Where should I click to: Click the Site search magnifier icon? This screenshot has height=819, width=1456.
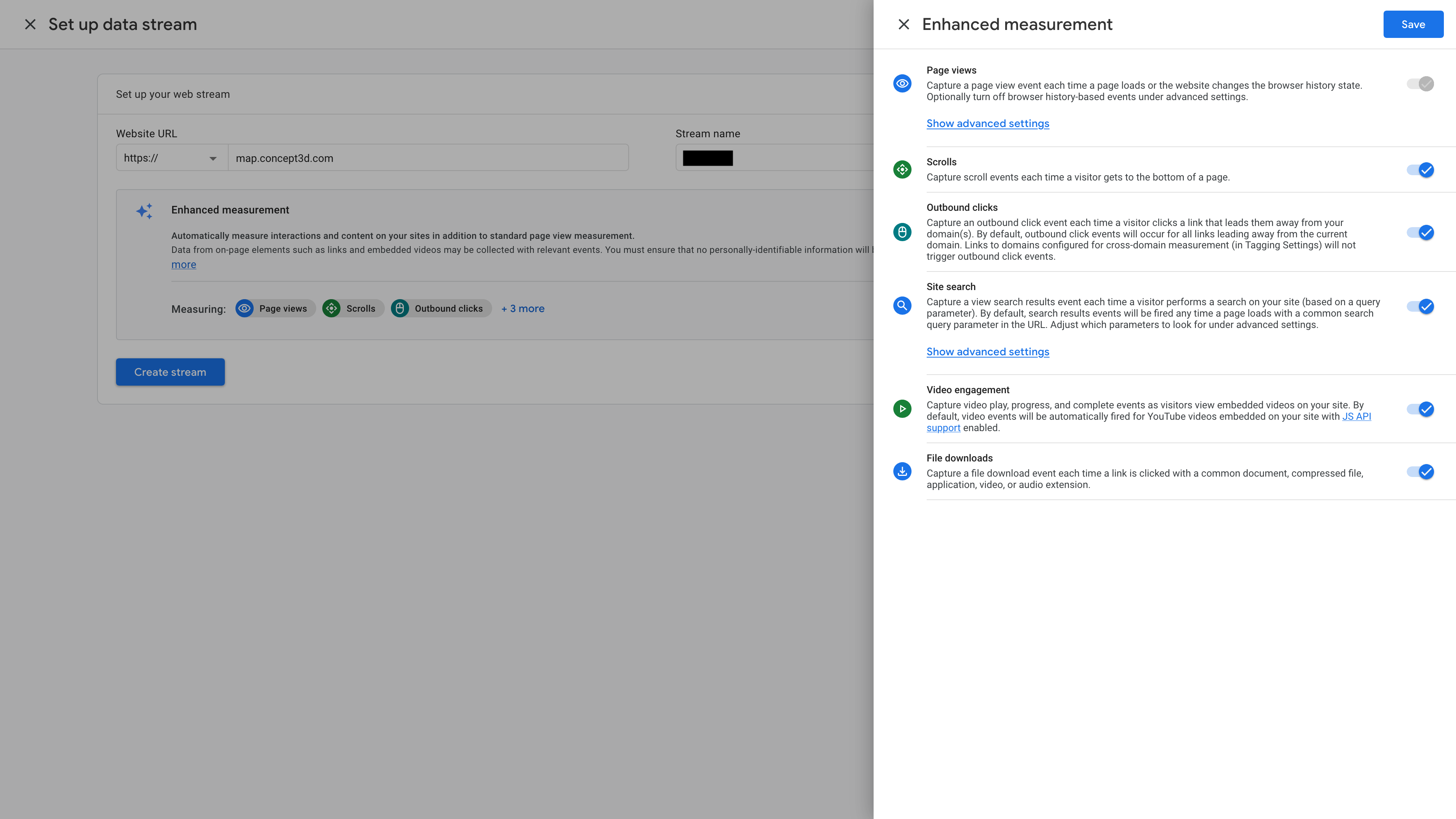click(x=902, y=306)
